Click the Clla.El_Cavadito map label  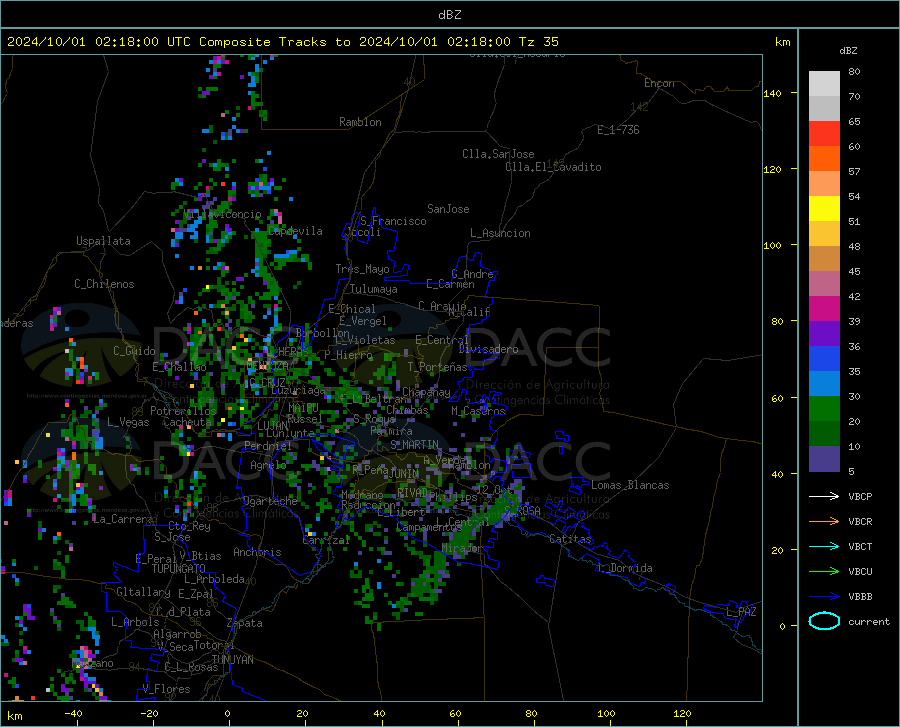[553, 167]
